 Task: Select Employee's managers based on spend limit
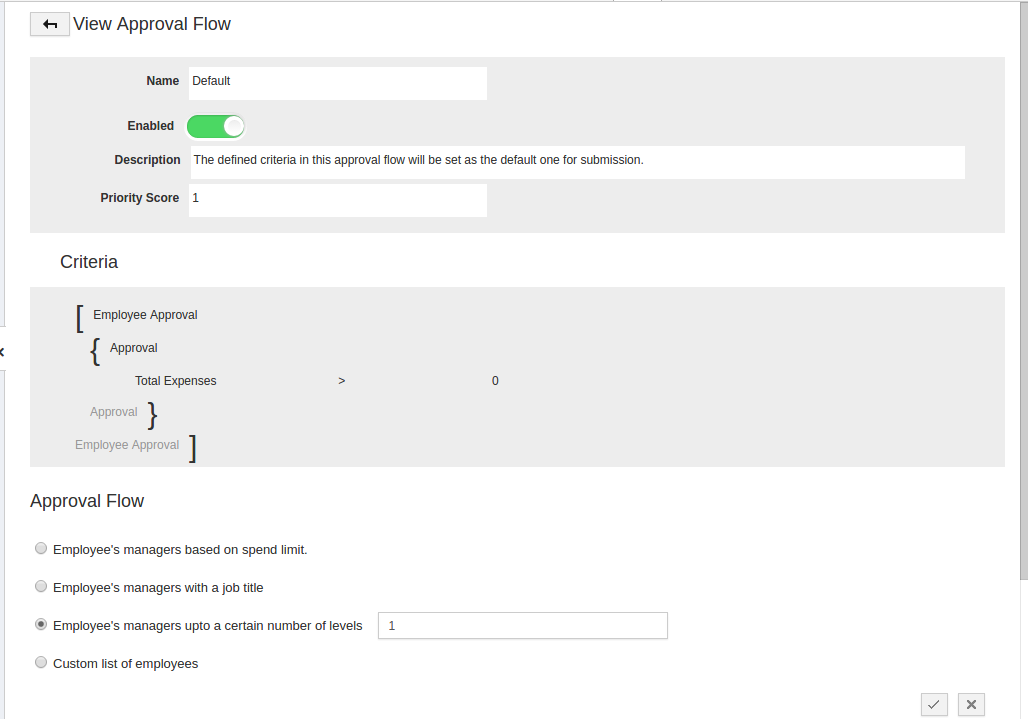pos(41,548)
